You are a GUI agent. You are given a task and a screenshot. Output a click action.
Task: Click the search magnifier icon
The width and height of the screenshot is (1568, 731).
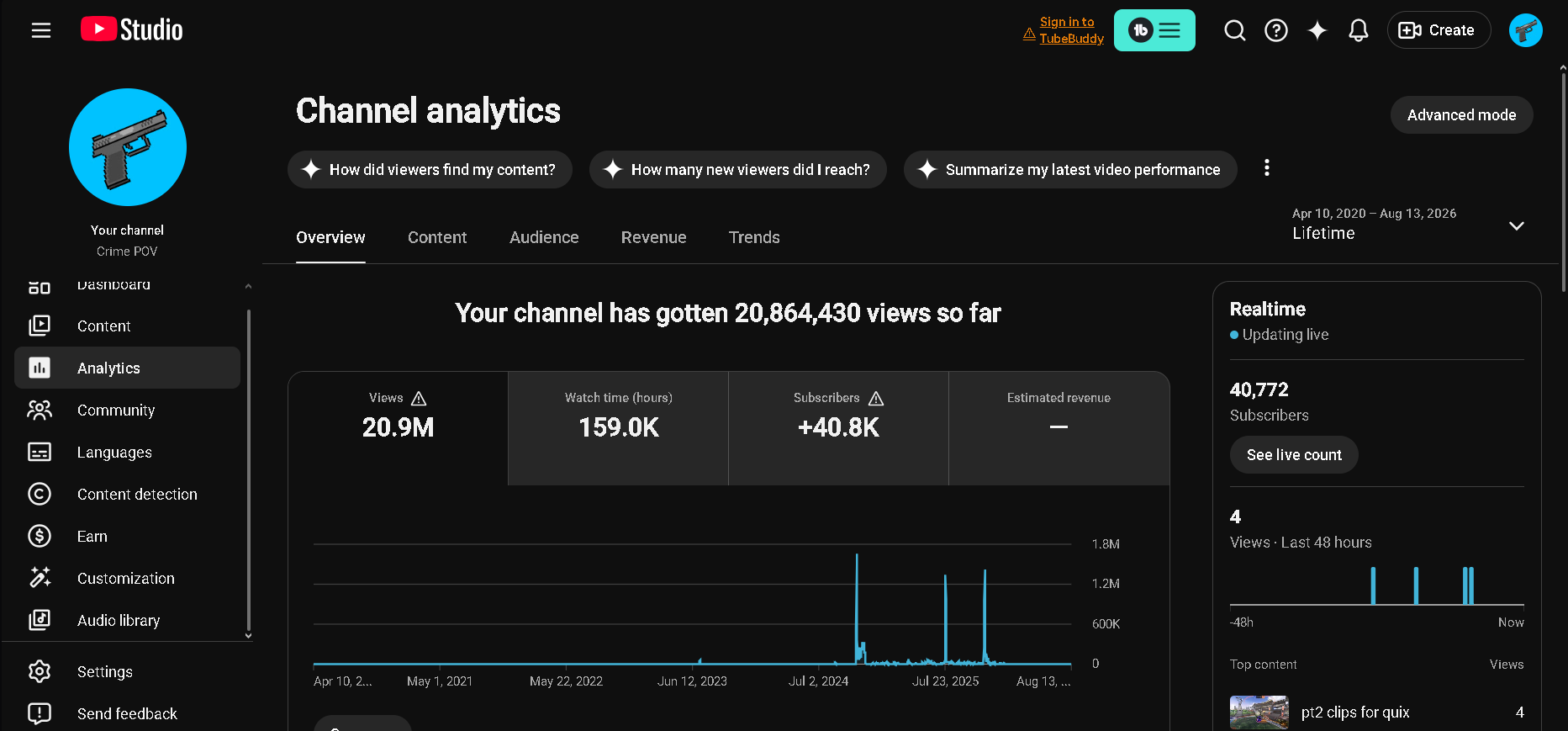[1234, 30]
